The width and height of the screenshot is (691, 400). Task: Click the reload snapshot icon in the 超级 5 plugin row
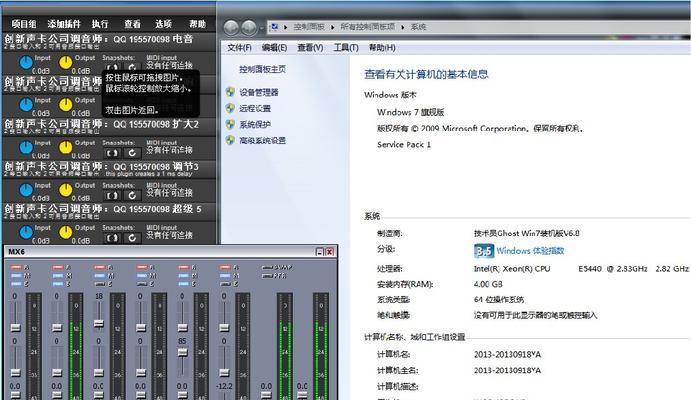click(132, 238)
